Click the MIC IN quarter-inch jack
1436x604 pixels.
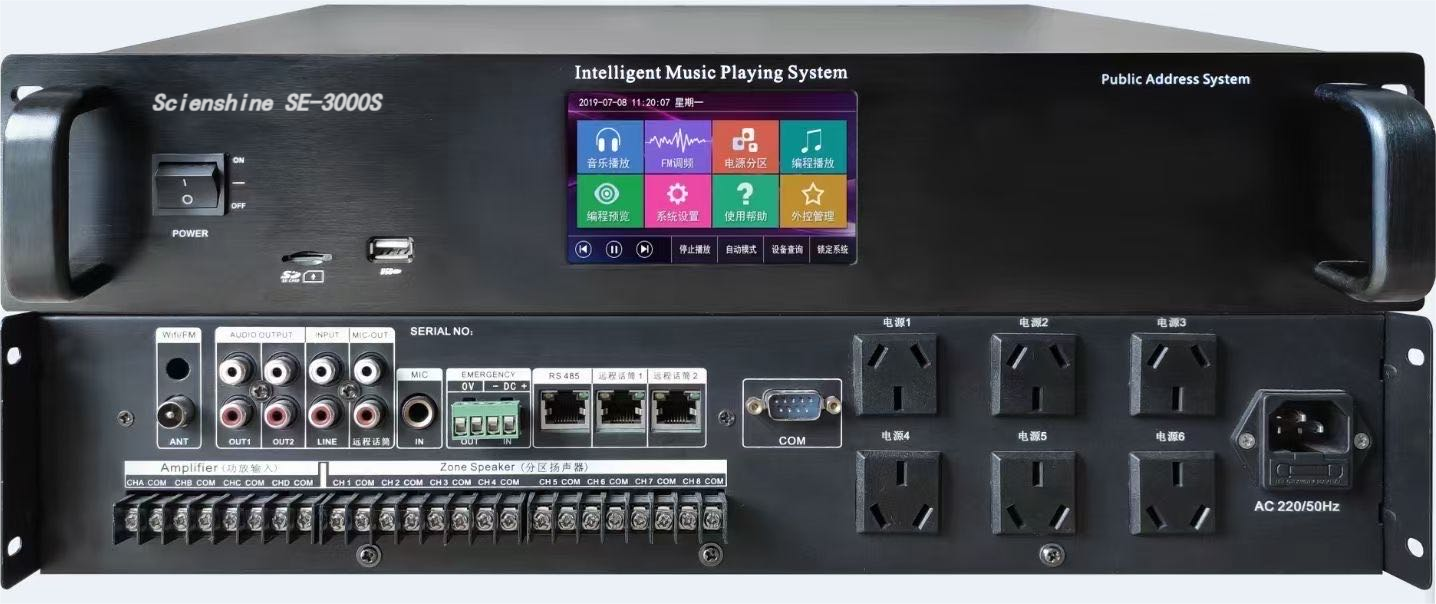(x=418, y=412)
